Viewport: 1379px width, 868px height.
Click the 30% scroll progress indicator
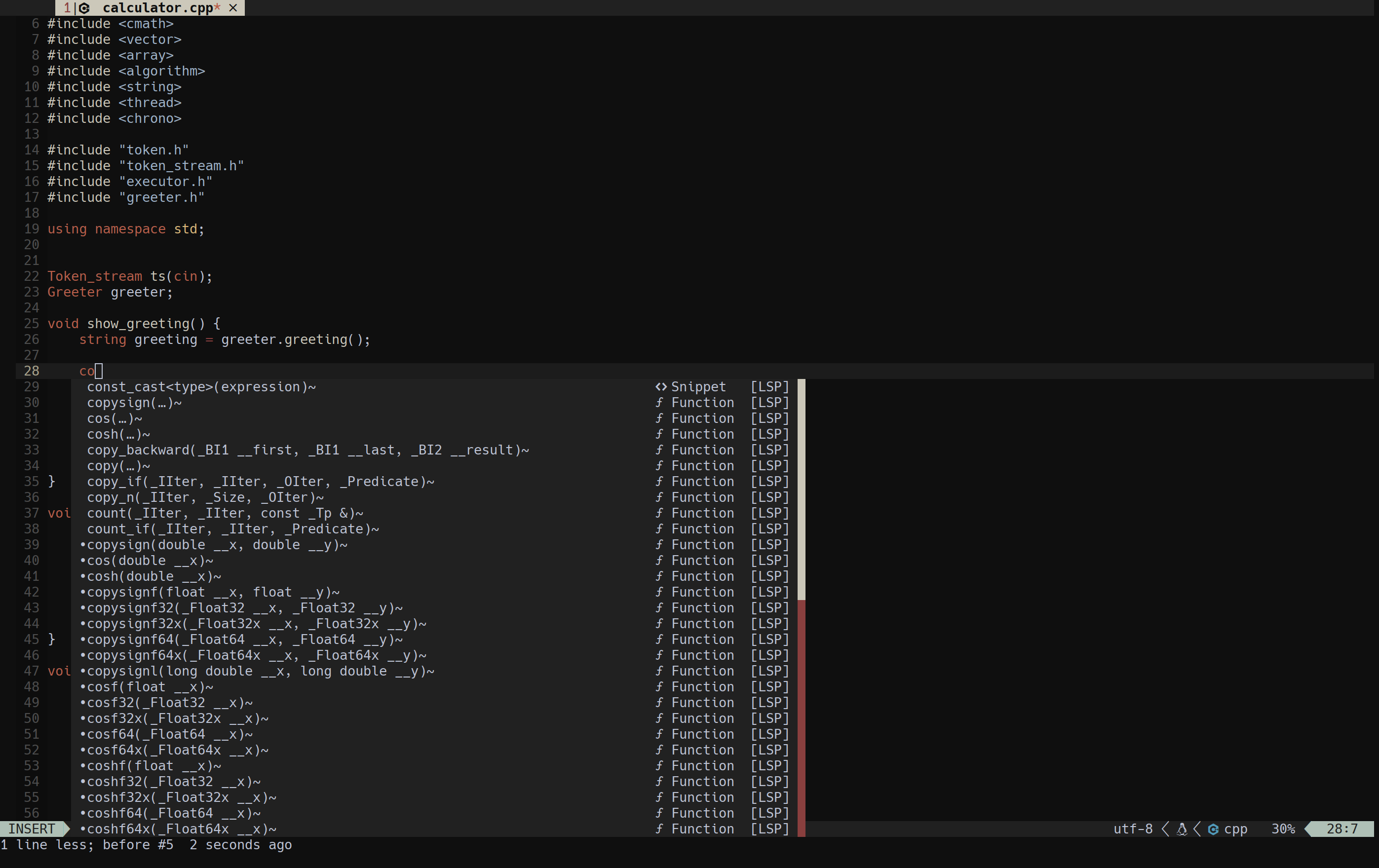tap(1283, 829)
